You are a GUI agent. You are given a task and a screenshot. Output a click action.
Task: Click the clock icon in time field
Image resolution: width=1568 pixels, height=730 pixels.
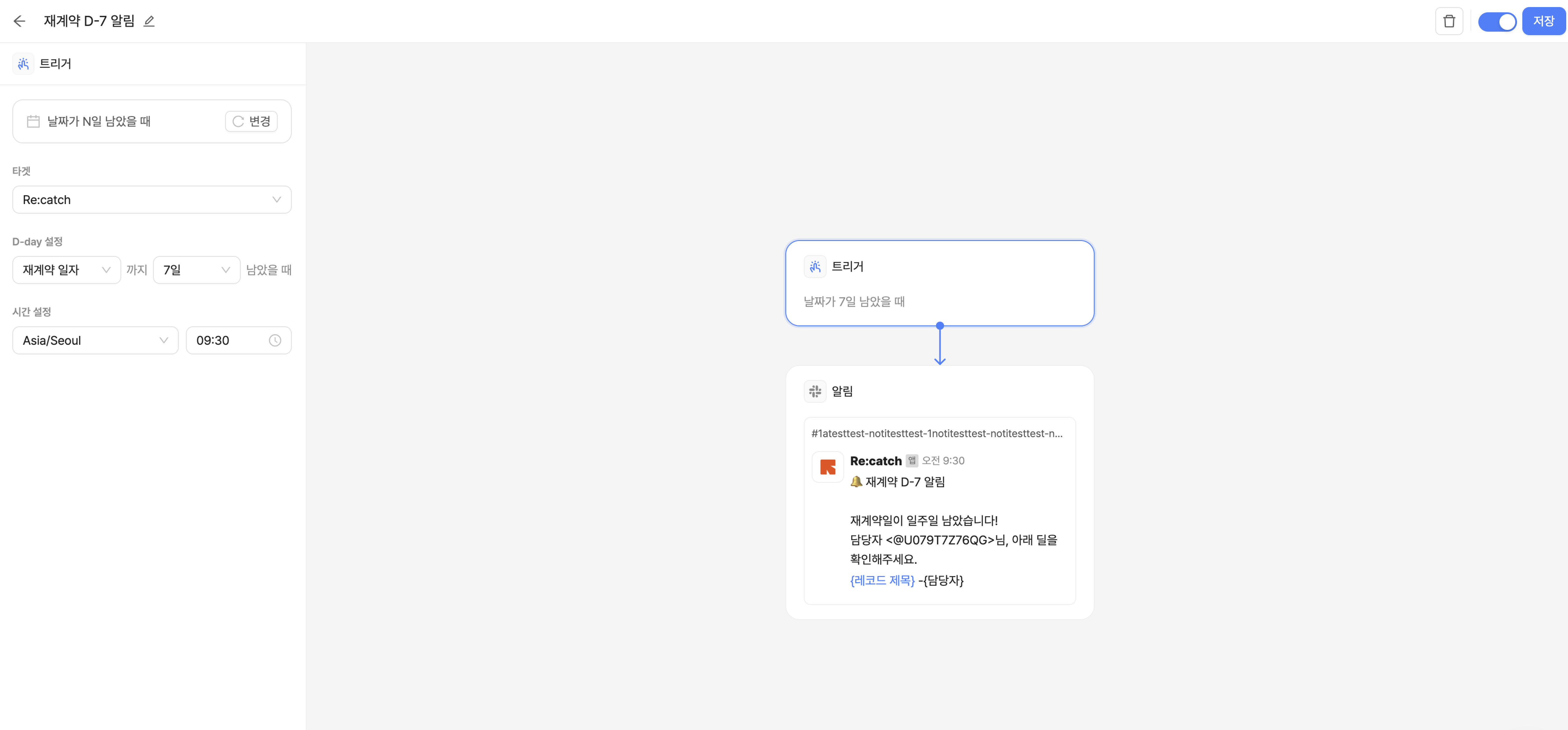click(275, 341)
